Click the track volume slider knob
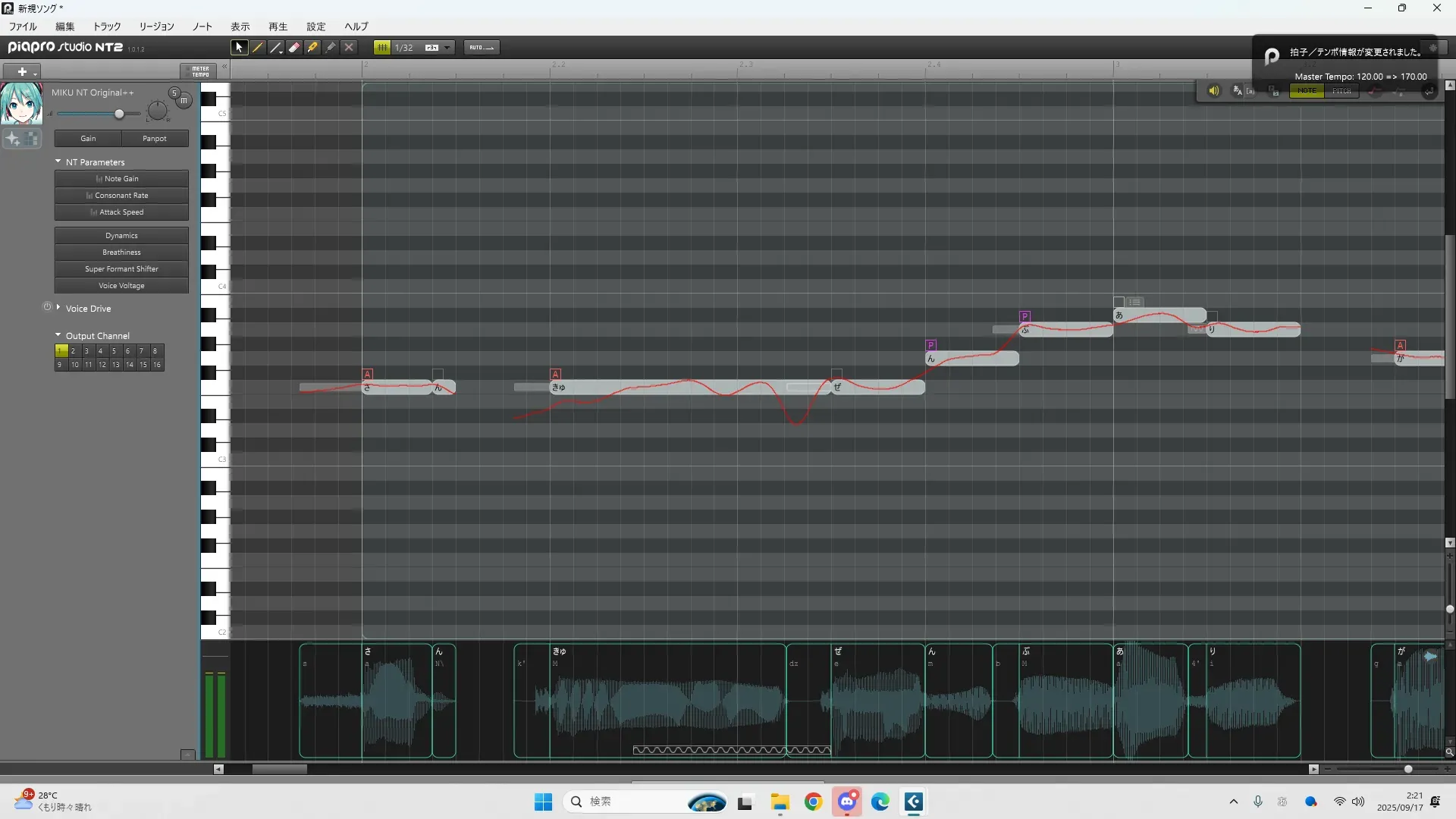Viewport: 1456px width, 819px height. [119, 114]
